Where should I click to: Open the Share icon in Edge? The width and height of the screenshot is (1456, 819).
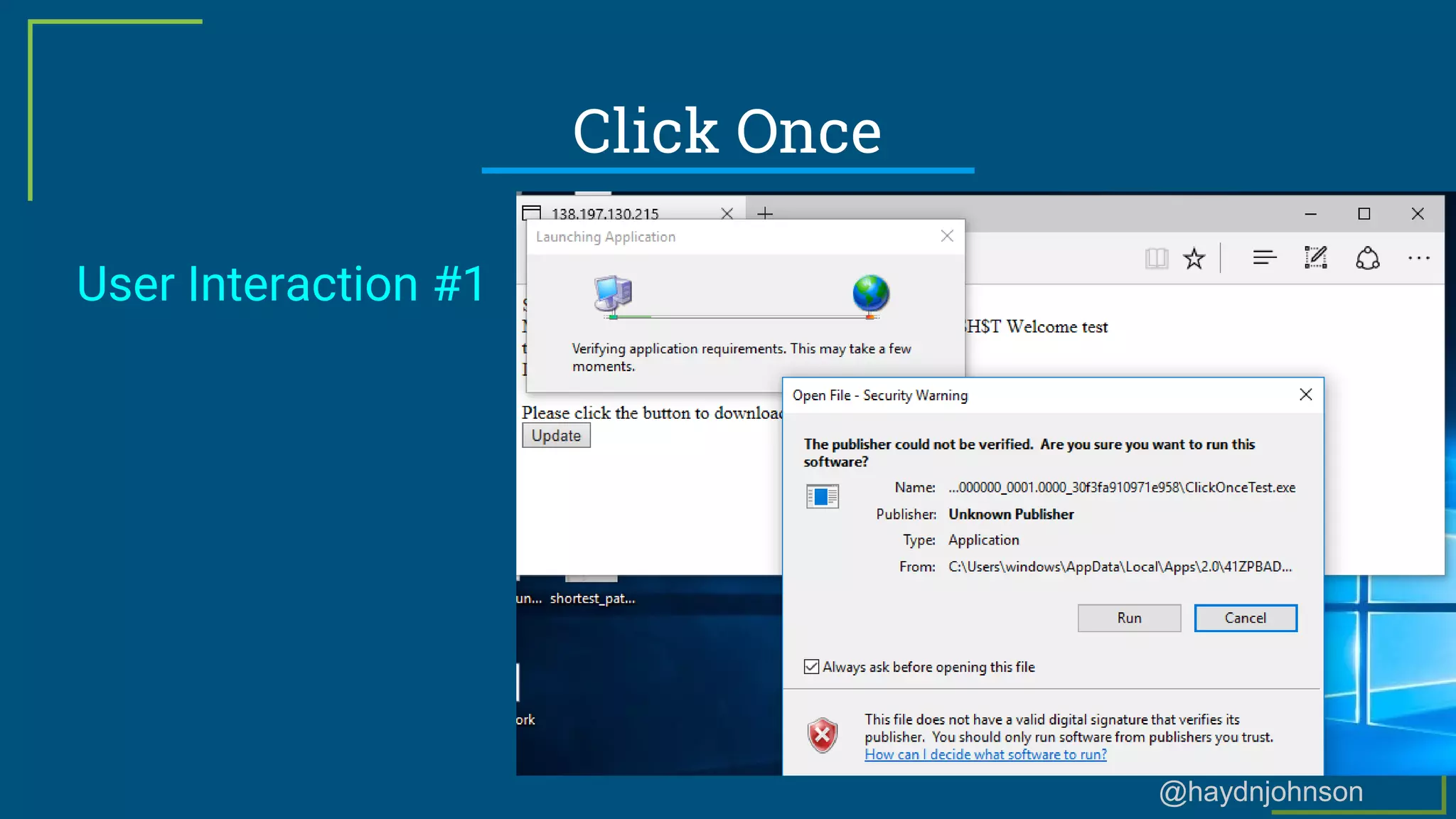[1368, 258]
